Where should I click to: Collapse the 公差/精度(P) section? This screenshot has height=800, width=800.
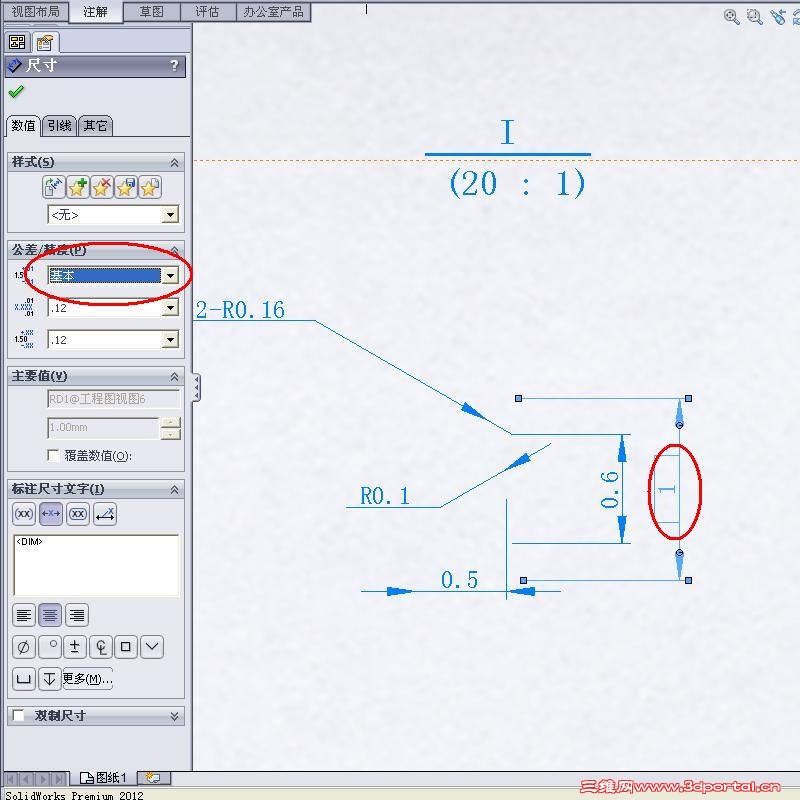point(174,250)
